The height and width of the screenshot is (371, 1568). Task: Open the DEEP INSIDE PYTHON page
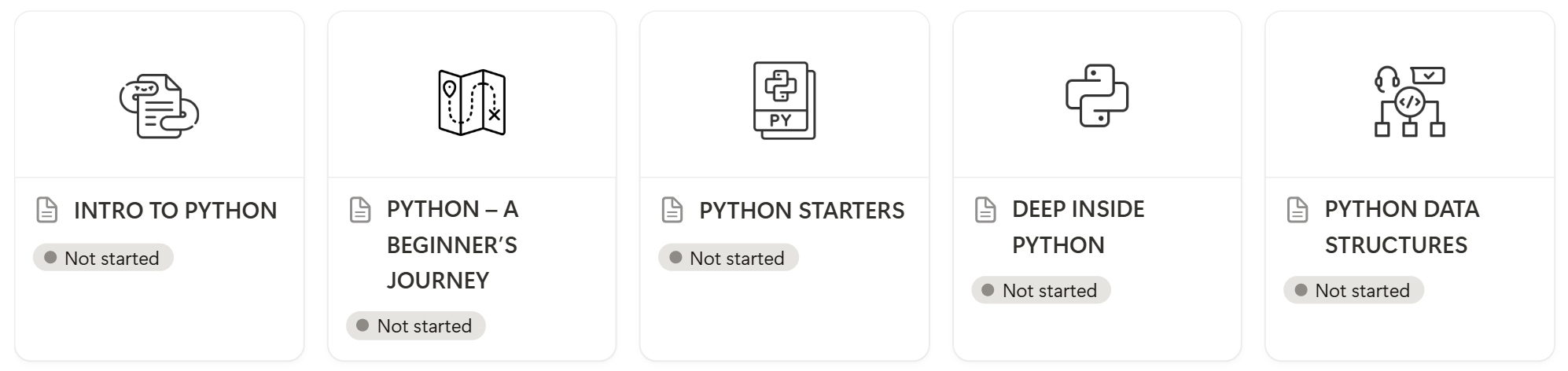click(1078, 227)
